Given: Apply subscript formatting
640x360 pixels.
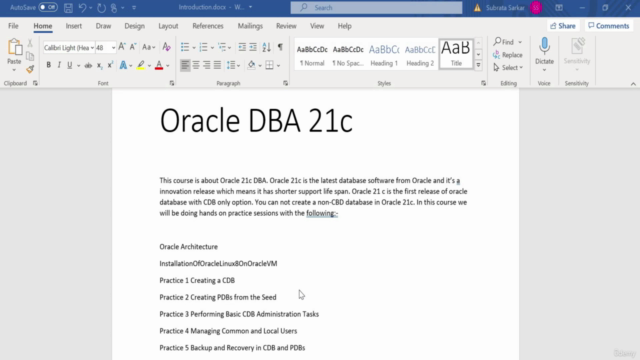Looking at the screenshot, I should pyautogui.click(x=99, y=65).
